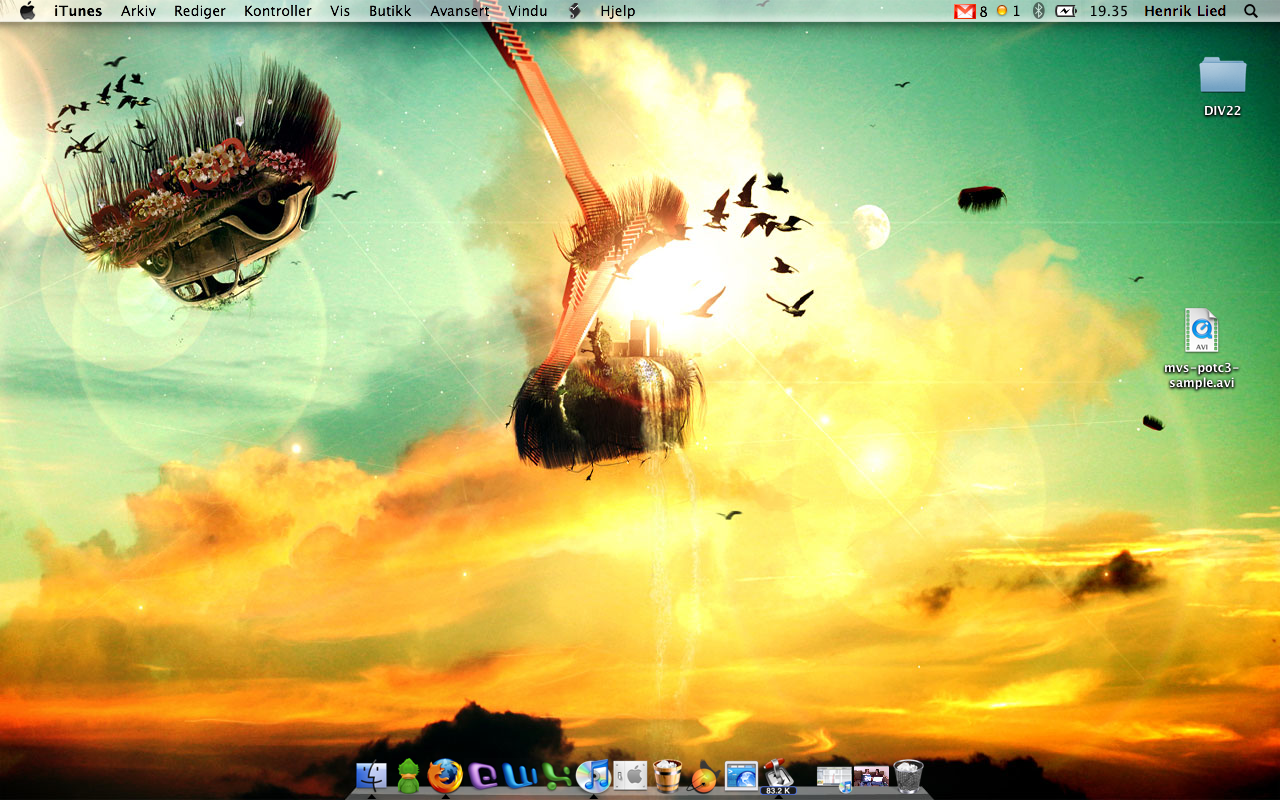Launch the wooden bucket app in Dock
Screen dimensions: 1280x800
667,775
